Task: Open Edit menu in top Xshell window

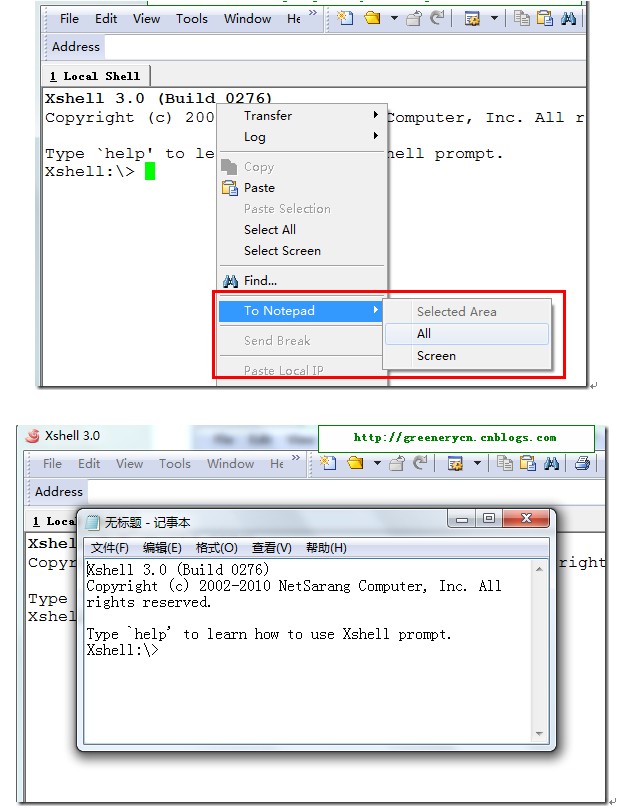Action: tap(106, 19)
